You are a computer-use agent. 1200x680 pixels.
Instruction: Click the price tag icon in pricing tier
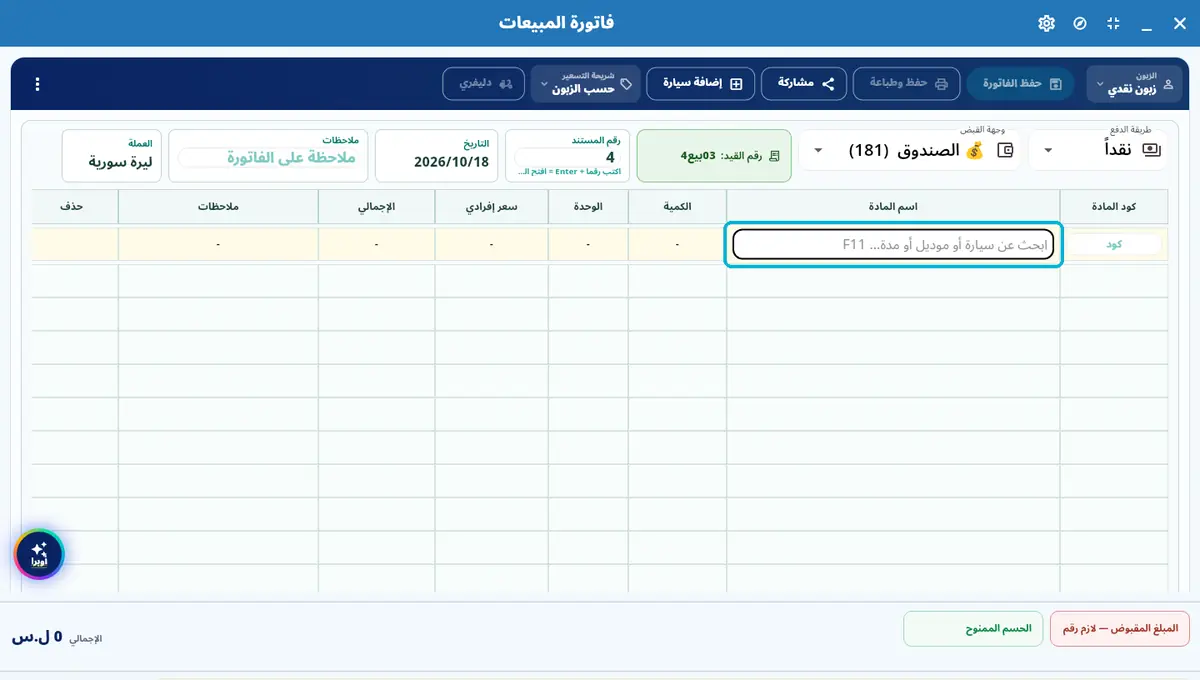click(x=626, y=84)
